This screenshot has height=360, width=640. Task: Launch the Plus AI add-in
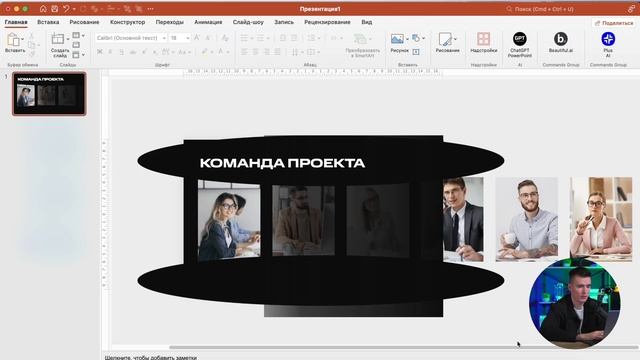[x=608, y=44]
